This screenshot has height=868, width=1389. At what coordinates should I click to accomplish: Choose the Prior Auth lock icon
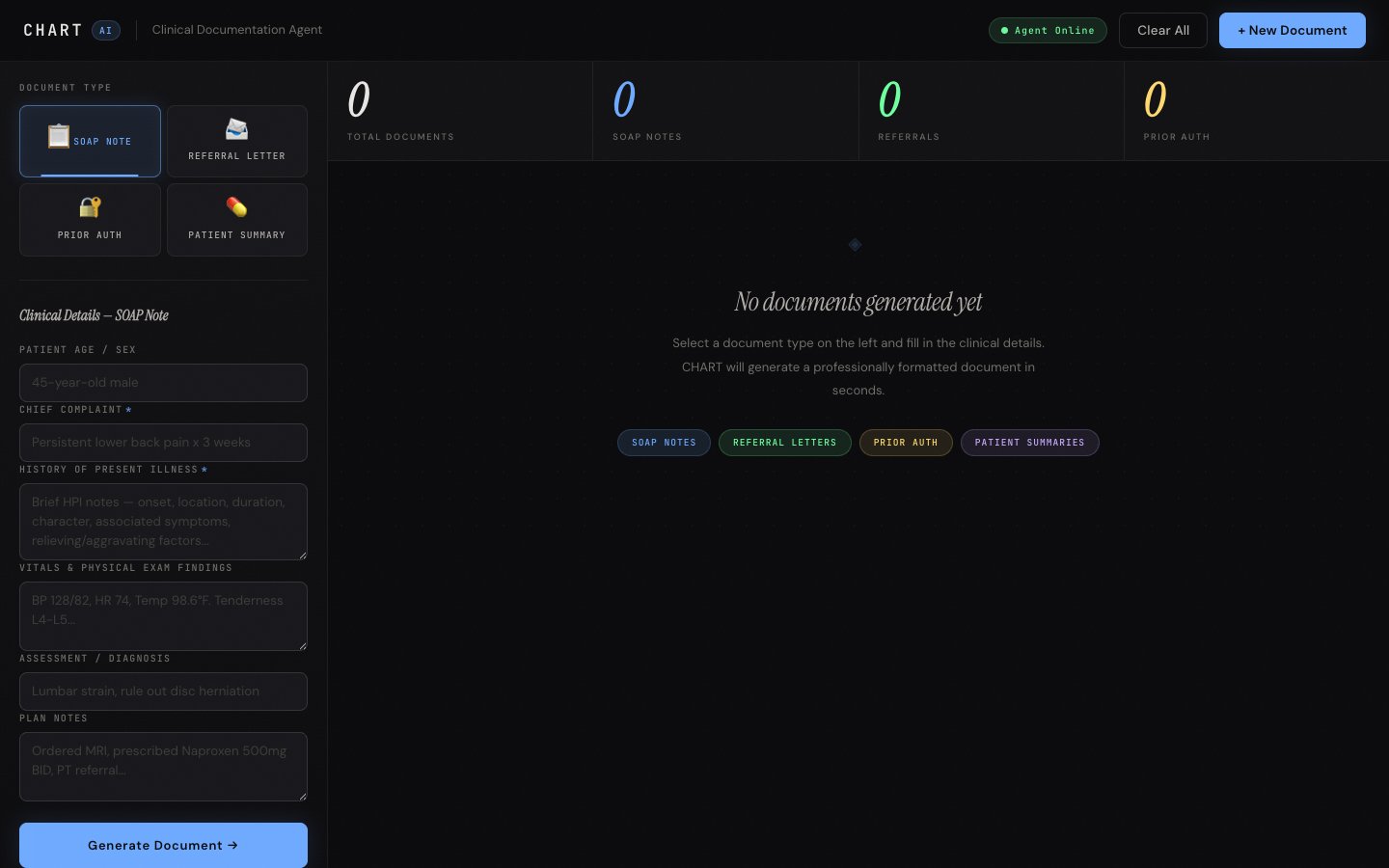pos(90,207)
